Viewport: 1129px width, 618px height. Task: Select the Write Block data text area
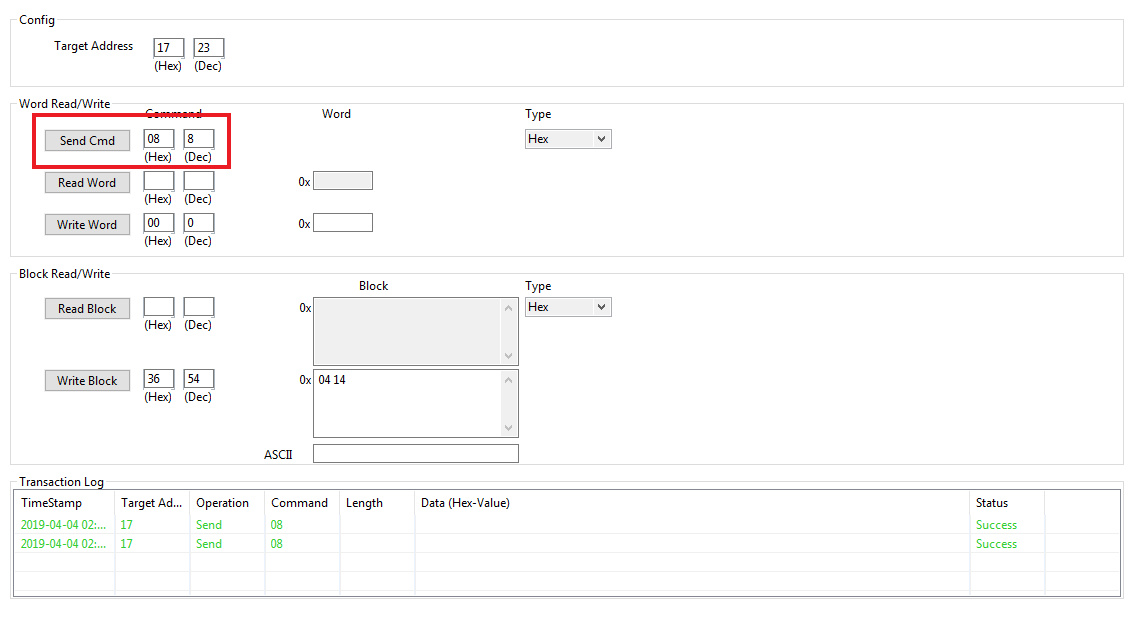pos(408,403)
